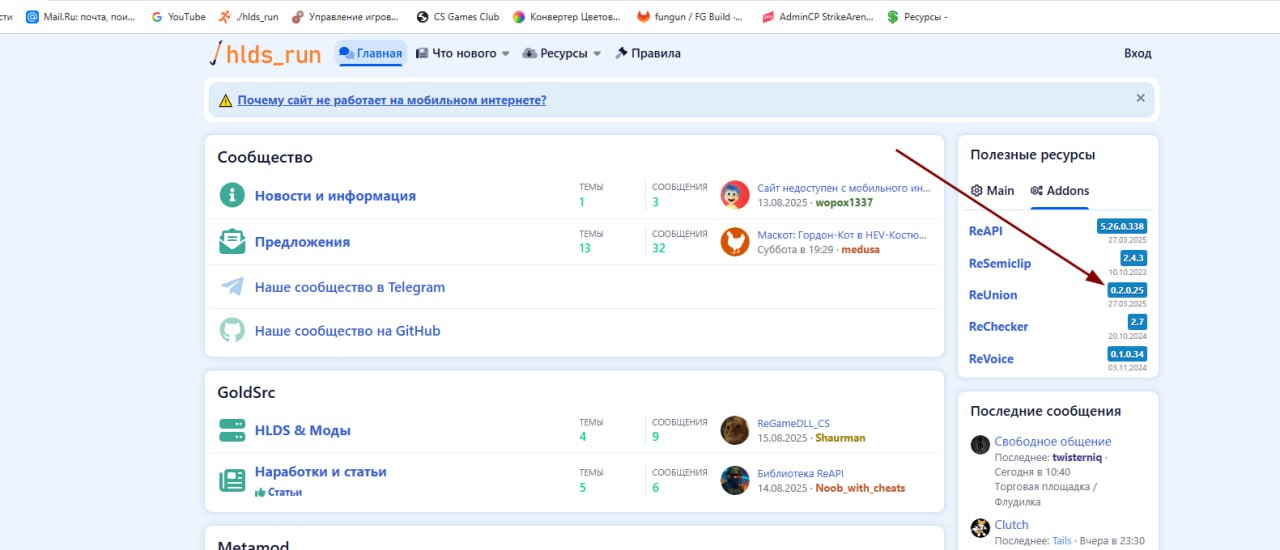Click the newspaper icon beside Наработки и статьи
Viewport: 1280px width, 550px height.
pyautogui.click(x=232, y=480)
